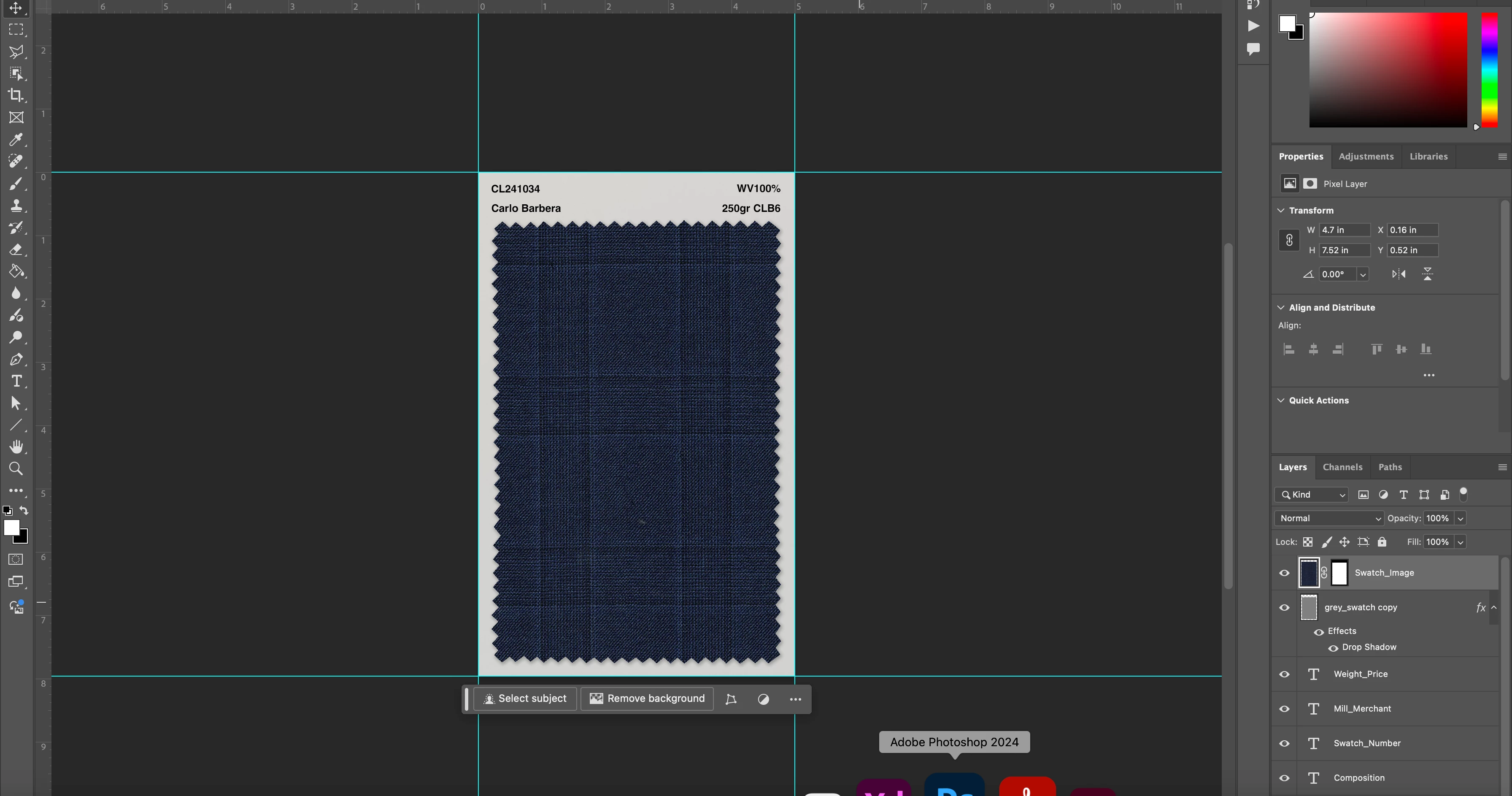Select the Eyedropper tool
Screen dimensions: 1512x796
click(16, 139)
